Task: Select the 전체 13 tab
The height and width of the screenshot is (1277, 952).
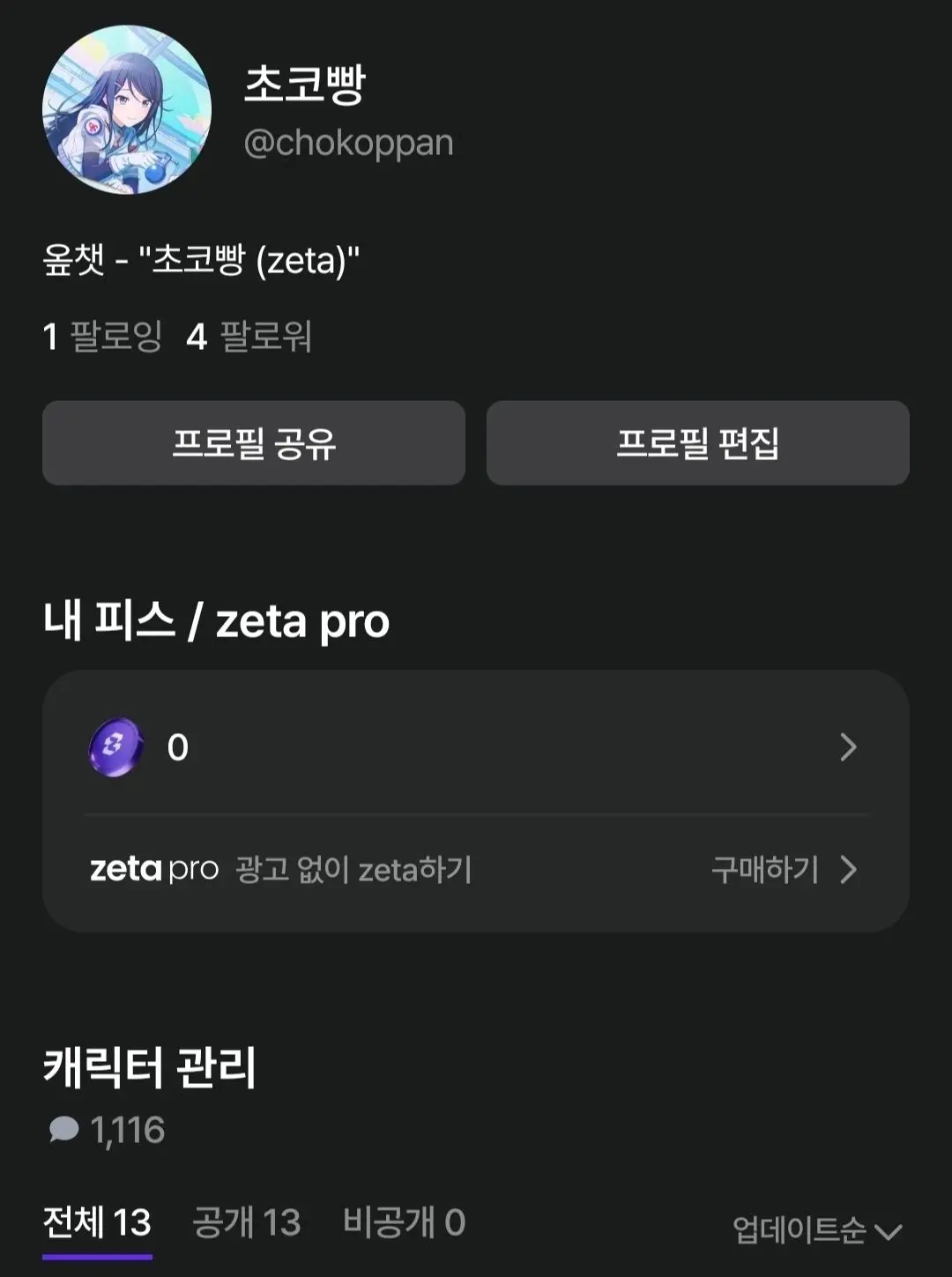Action: click(97, 1222)
